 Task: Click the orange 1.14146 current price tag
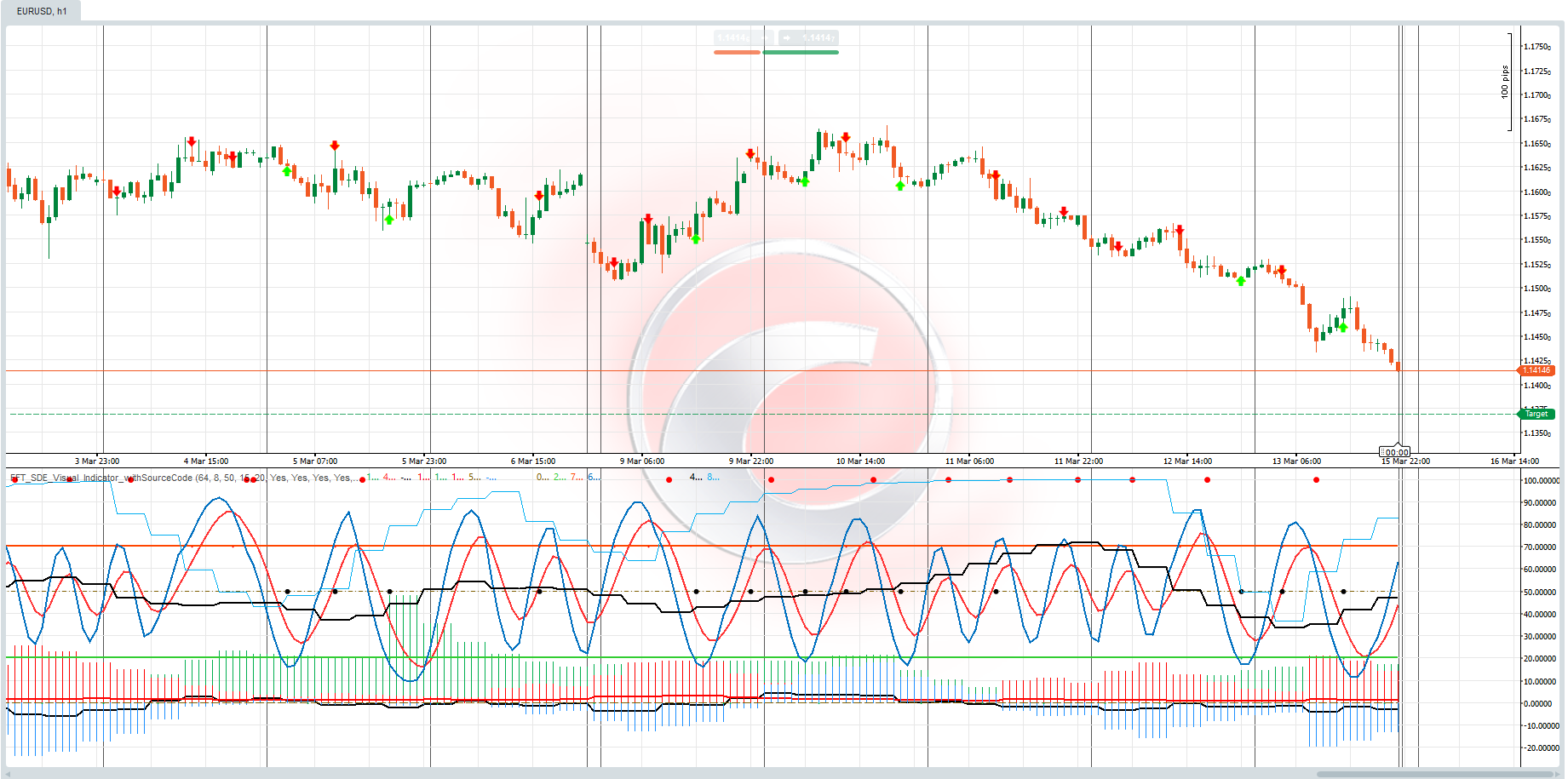(1536, 370)
